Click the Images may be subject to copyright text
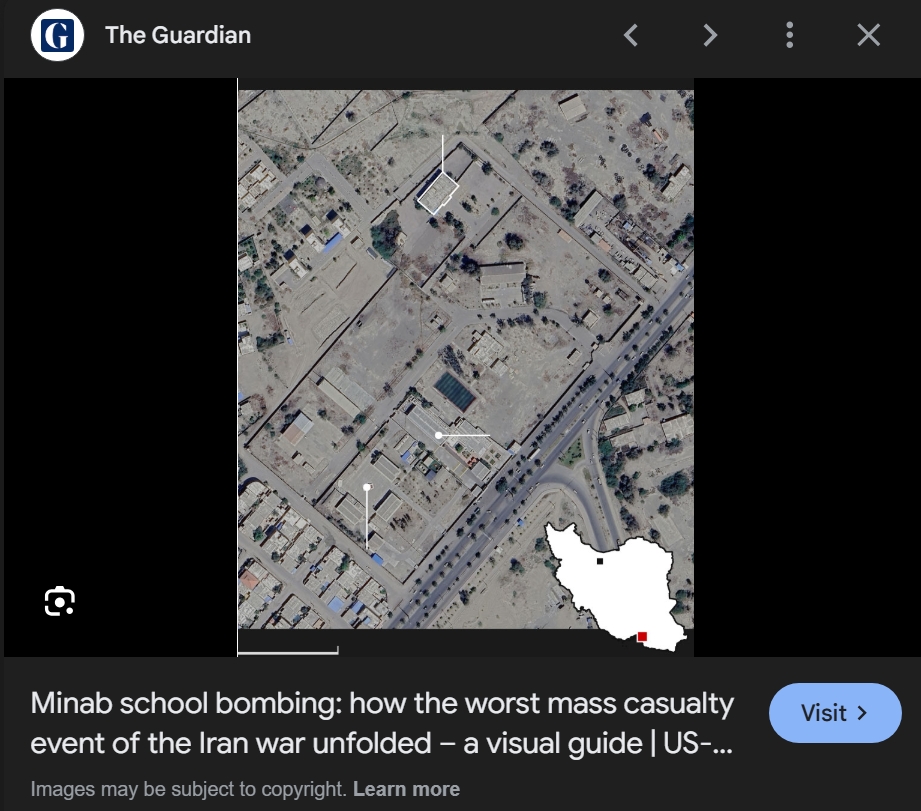The image size is (921, 811). (189, 789)
